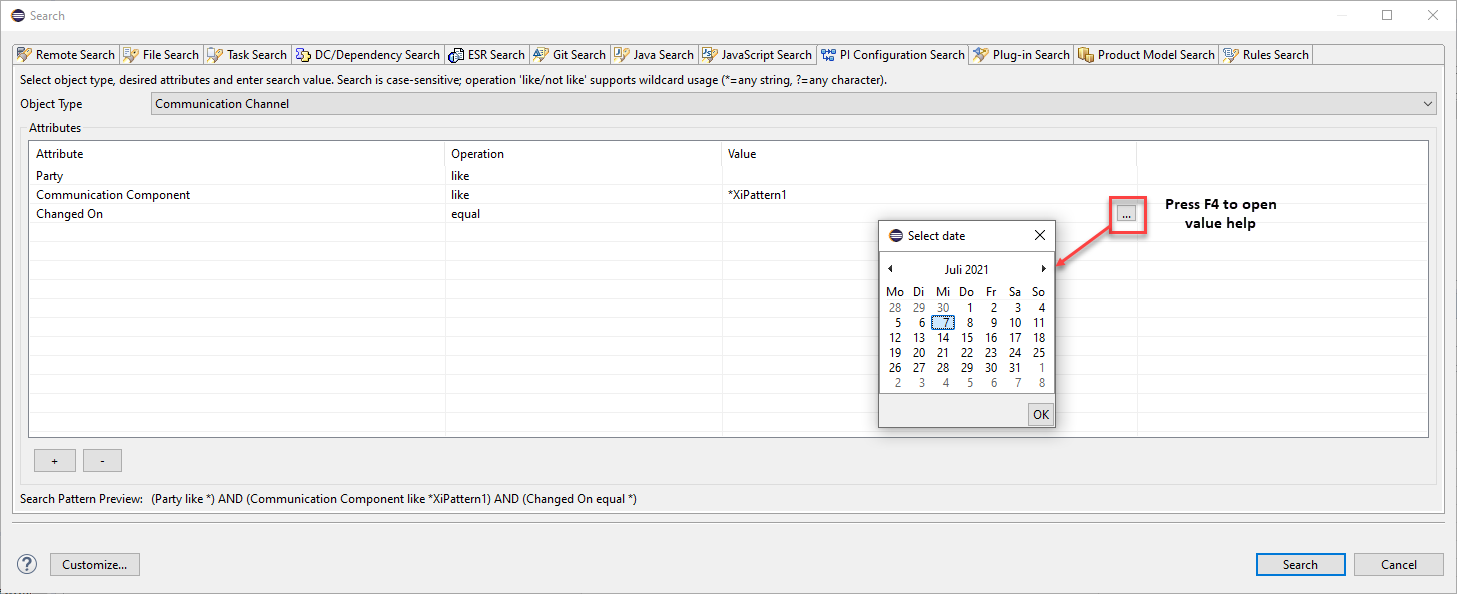
Task: Open the Customize dialog
Action: (x=94, y=564)
